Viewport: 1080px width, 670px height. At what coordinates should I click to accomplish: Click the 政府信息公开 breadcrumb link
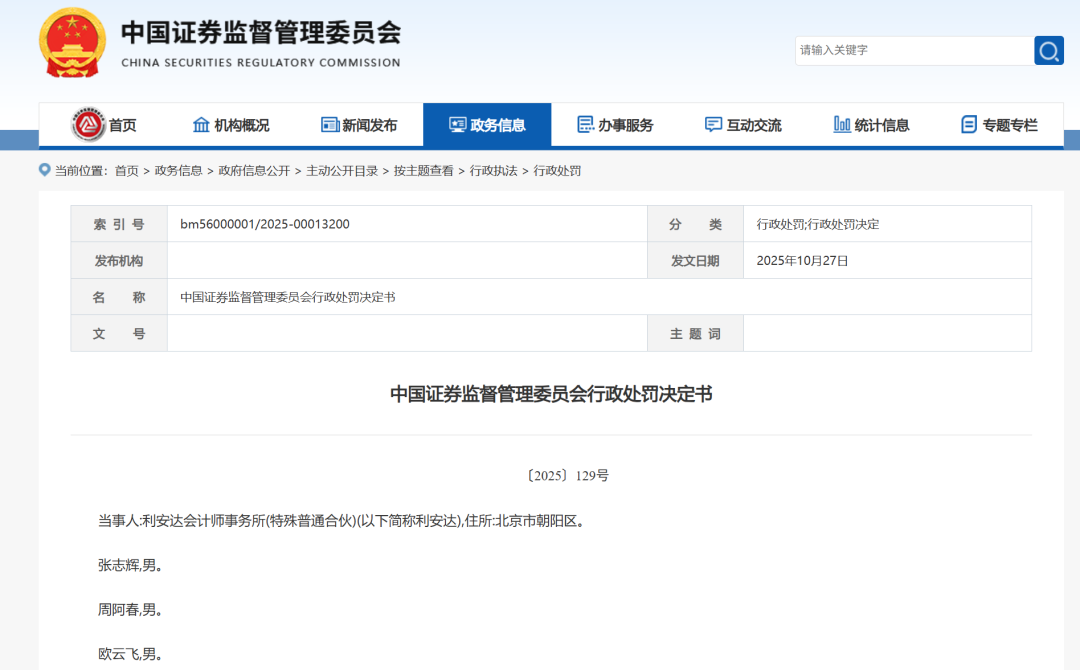[x=254, y=171]
